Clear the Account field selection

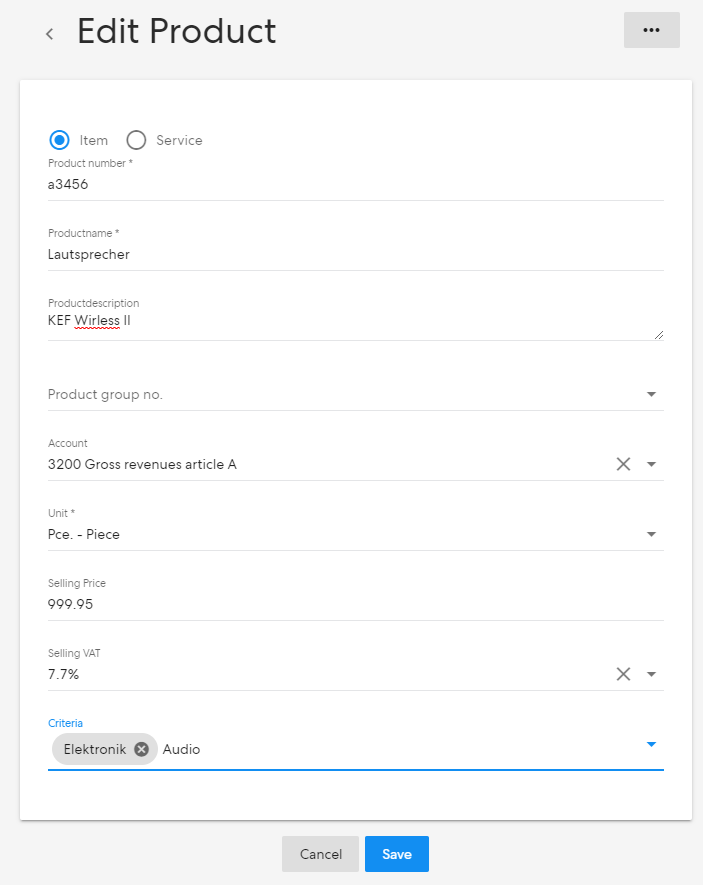point(623,464)
